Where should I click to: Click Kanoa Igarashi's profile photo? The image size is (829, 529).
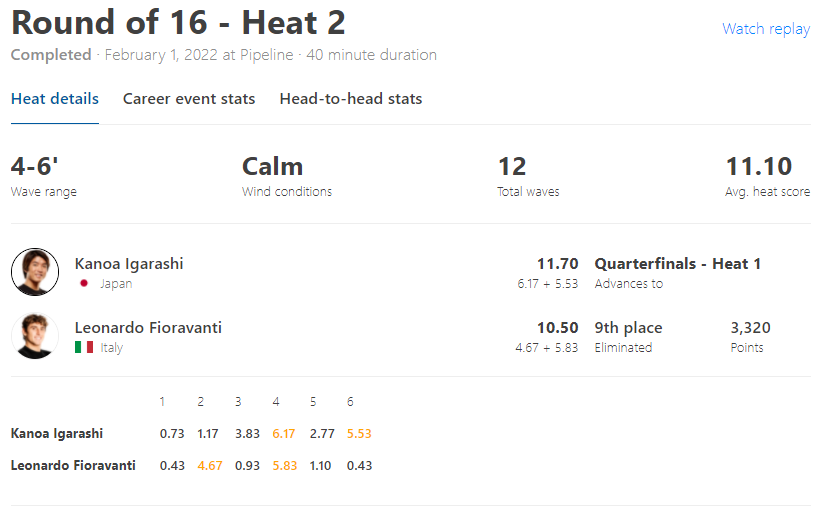click(35, 272)
